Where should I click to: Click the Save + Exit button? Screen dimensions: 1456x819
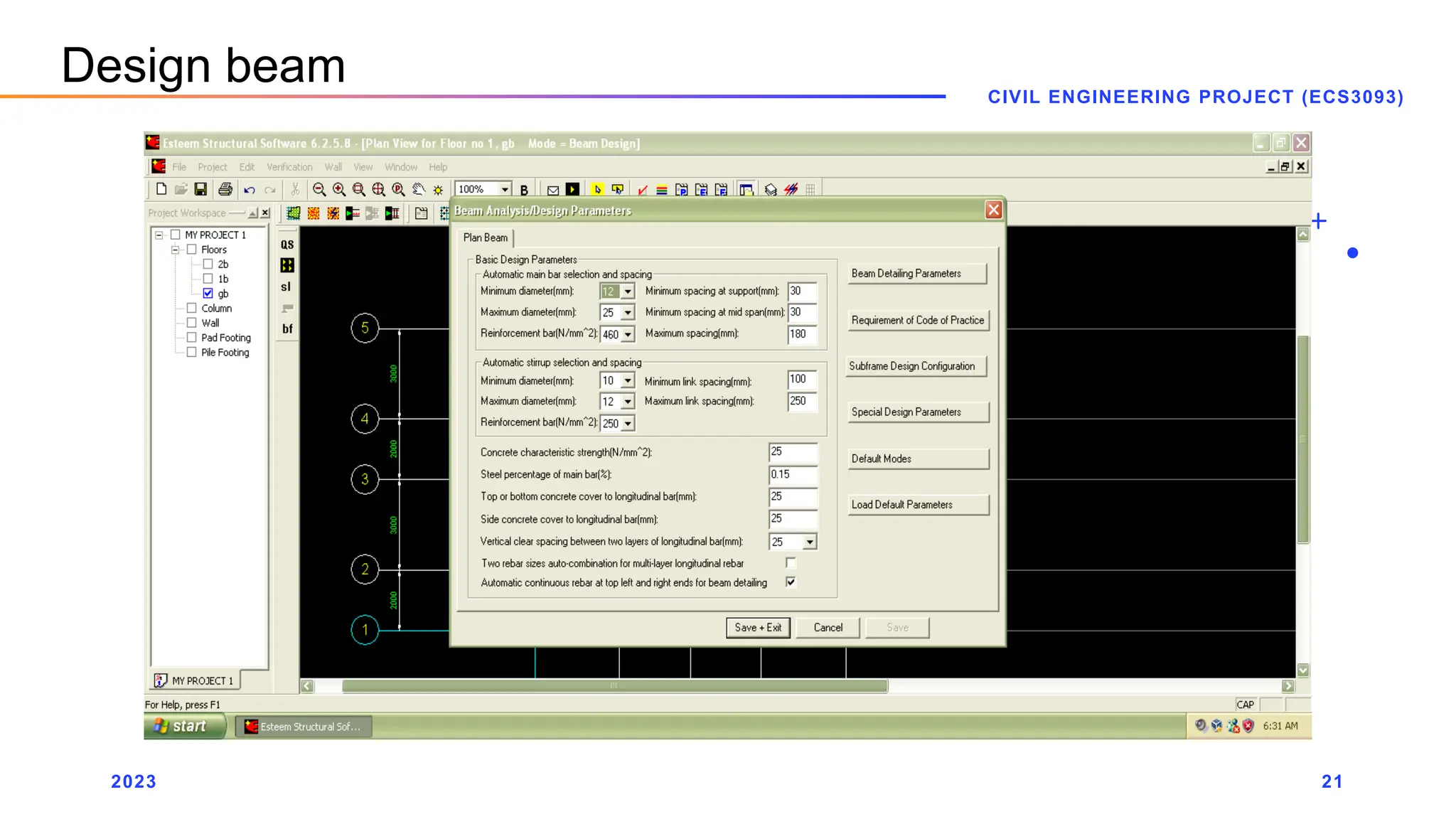pyautogui.click(x=758, y=628)
